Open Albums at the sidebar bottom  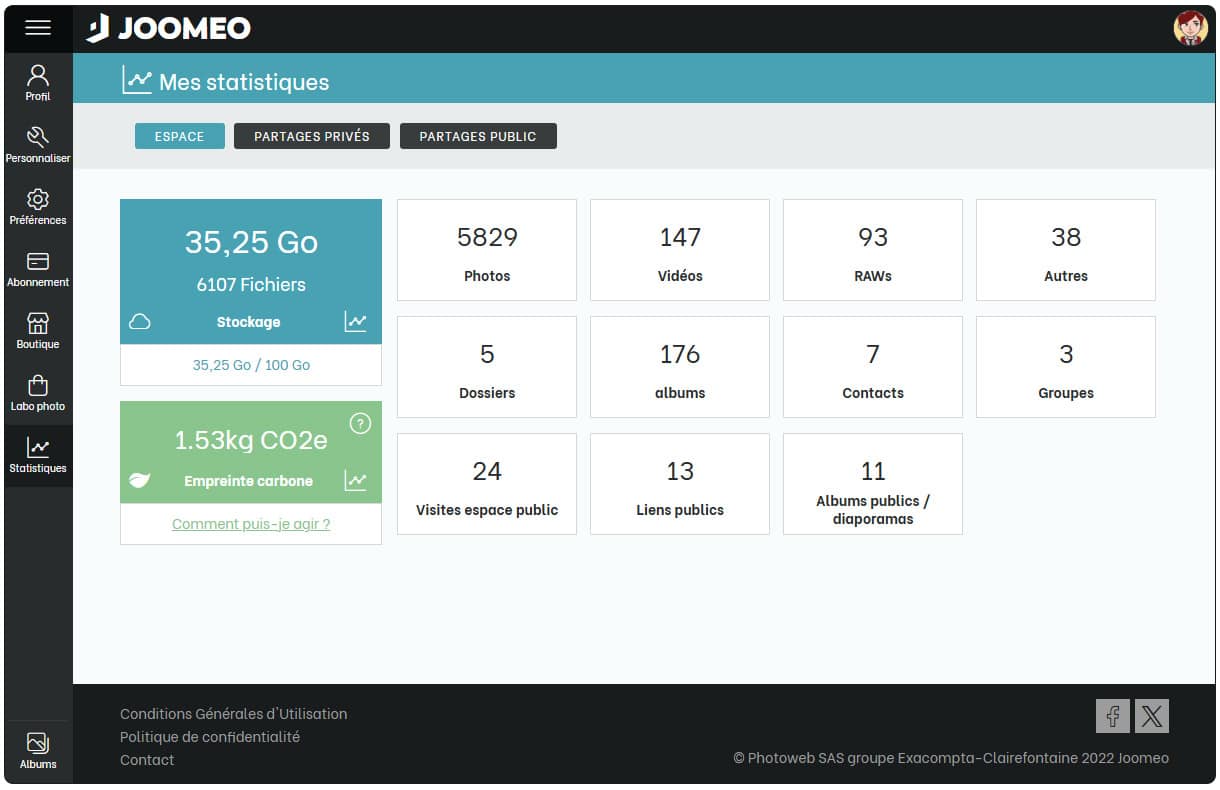click(x=38, y=751)
